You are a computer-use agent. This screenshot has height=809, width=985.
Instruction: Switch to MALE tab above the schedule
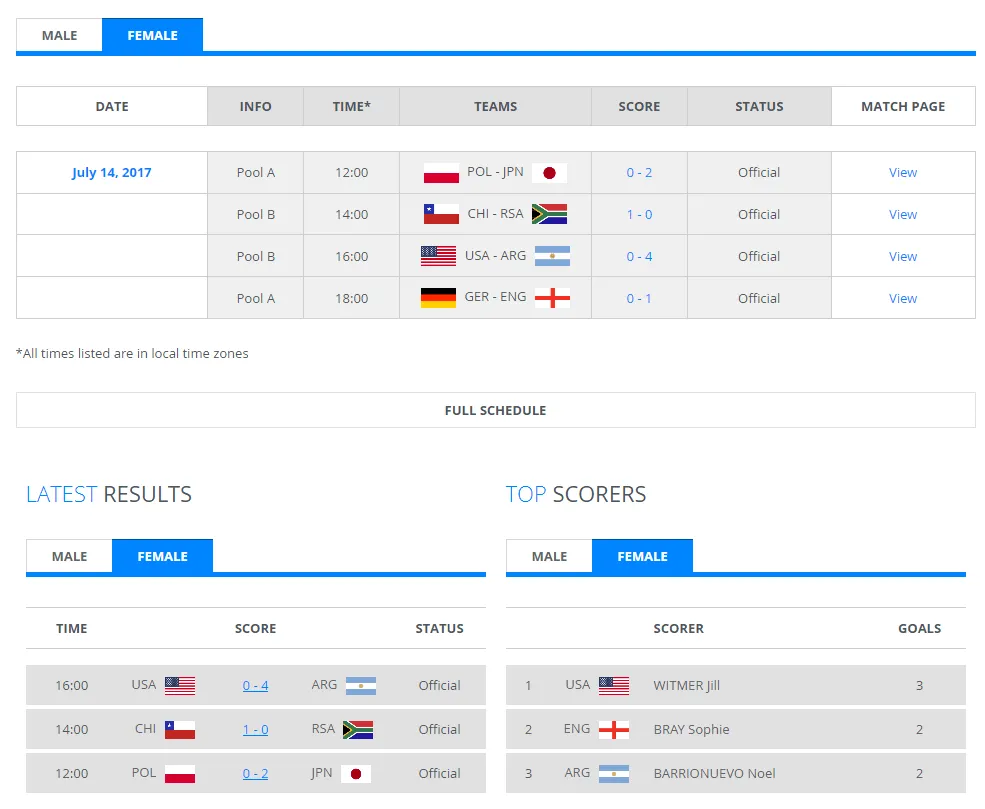60,36
